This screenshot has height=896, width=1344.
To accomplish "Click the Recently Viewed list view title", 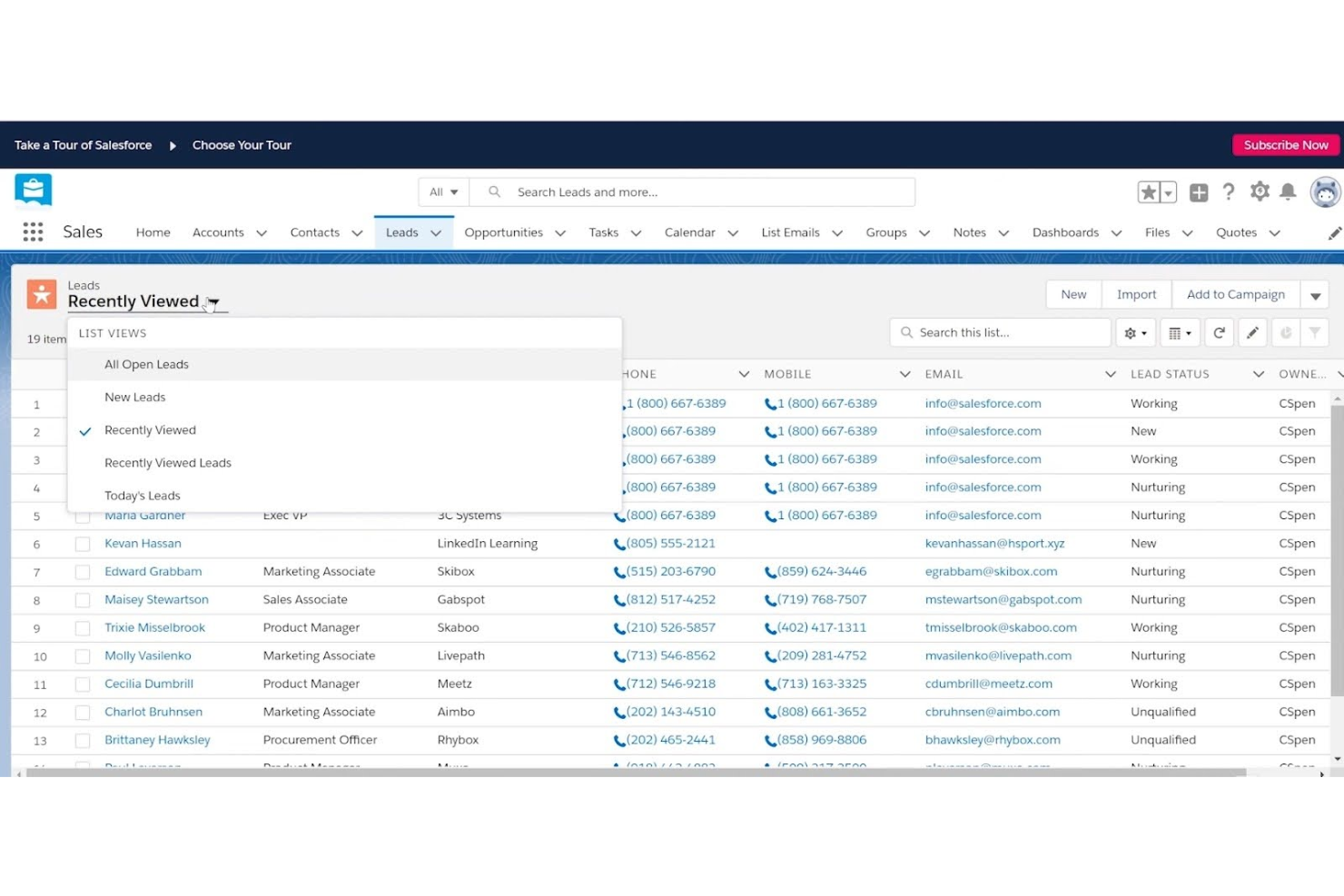I will pos(133,301).
